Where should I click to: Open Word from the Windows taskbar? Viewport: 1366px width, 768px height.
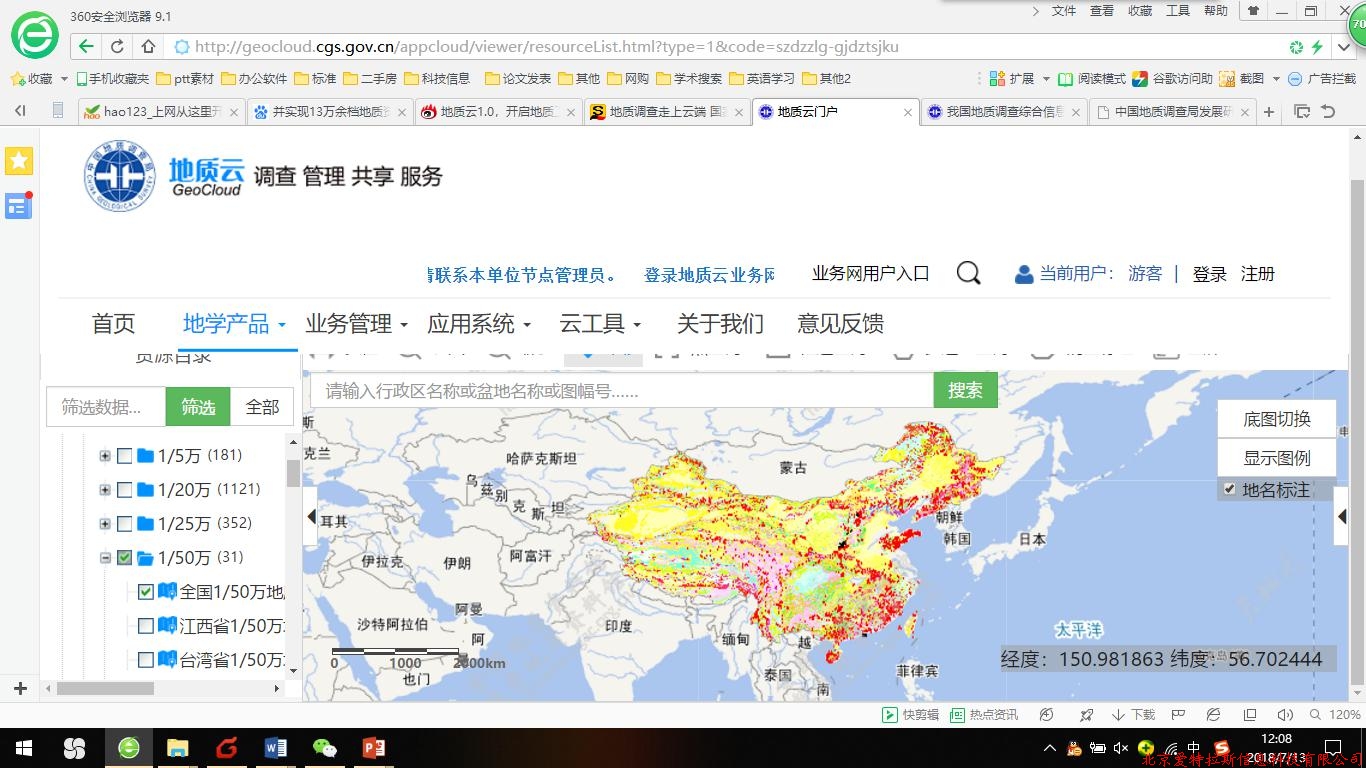click(275, 747)
